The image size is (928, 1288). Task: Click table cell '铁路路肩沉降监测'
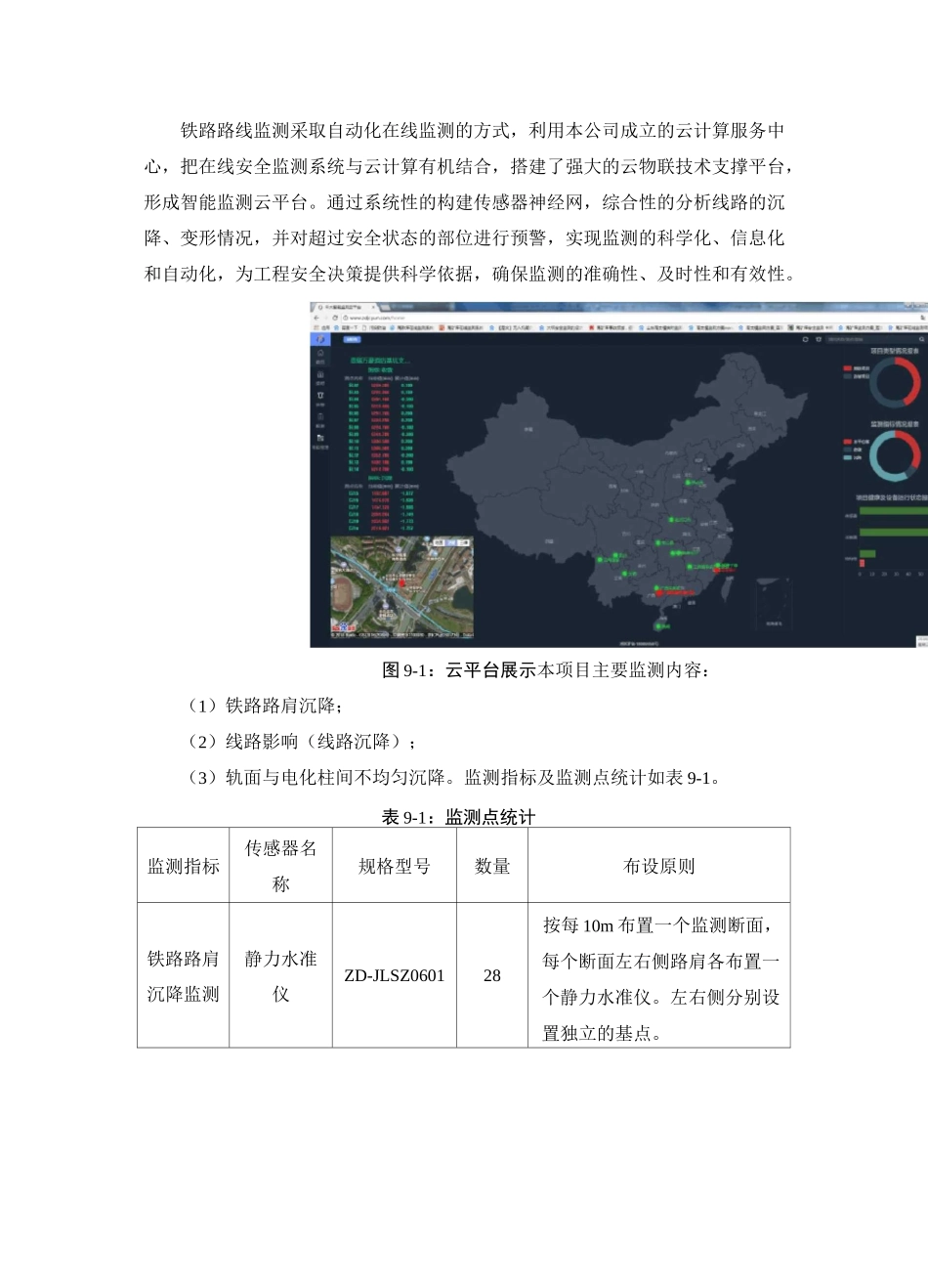tap(184, 976)
